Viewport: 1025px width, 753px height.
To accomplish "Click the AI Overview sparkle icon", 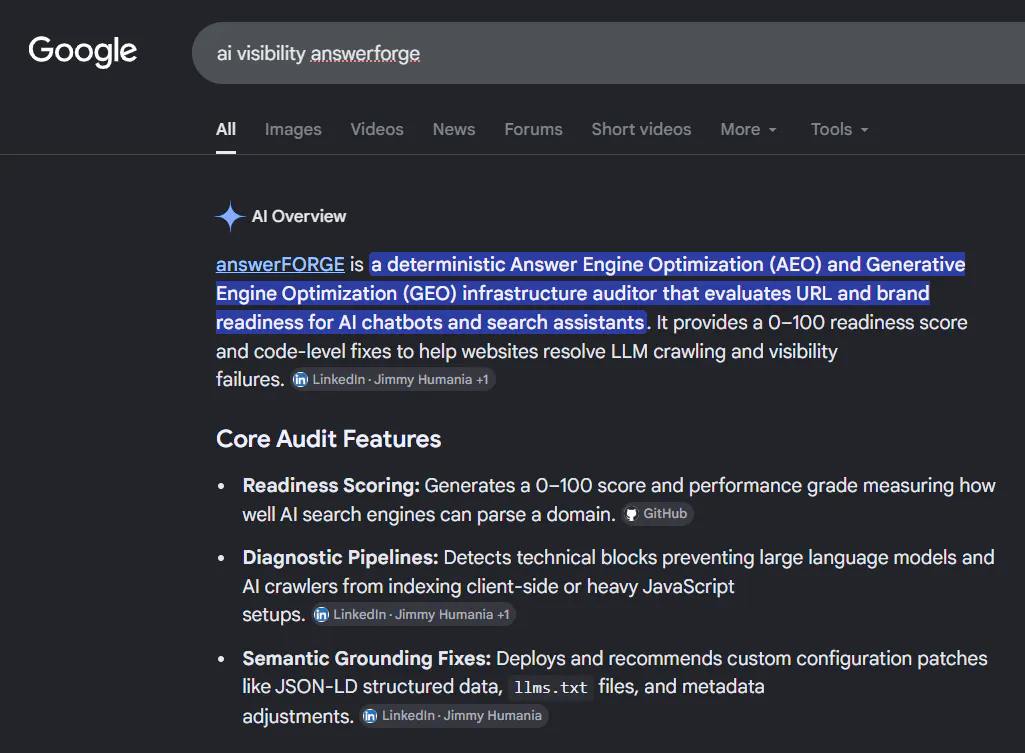I will (x=230, y=216).
